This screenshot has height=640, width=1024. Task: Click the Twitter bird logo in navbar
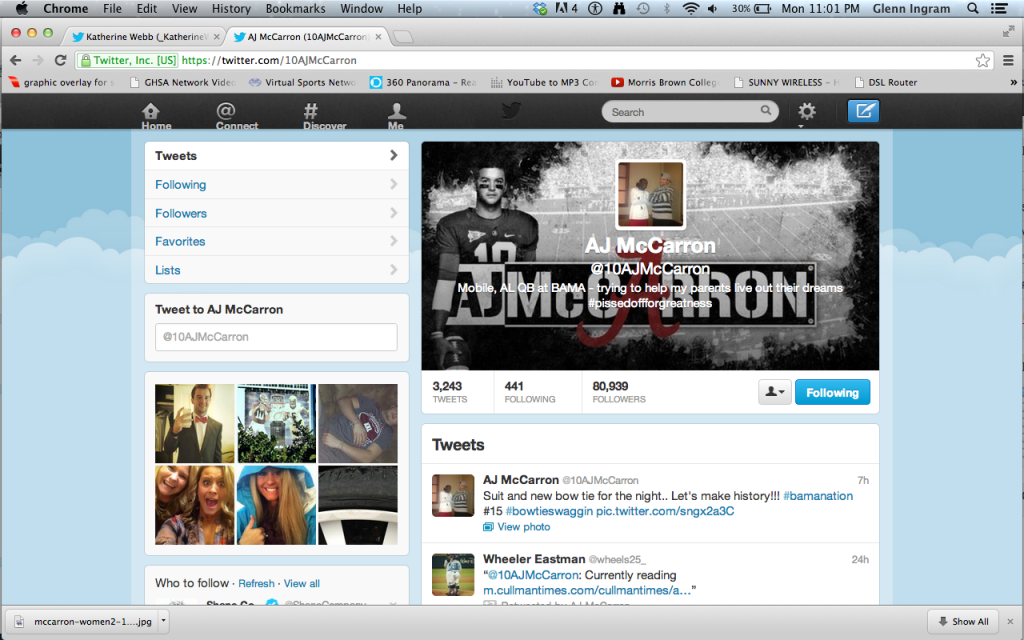tap(511, 111)
